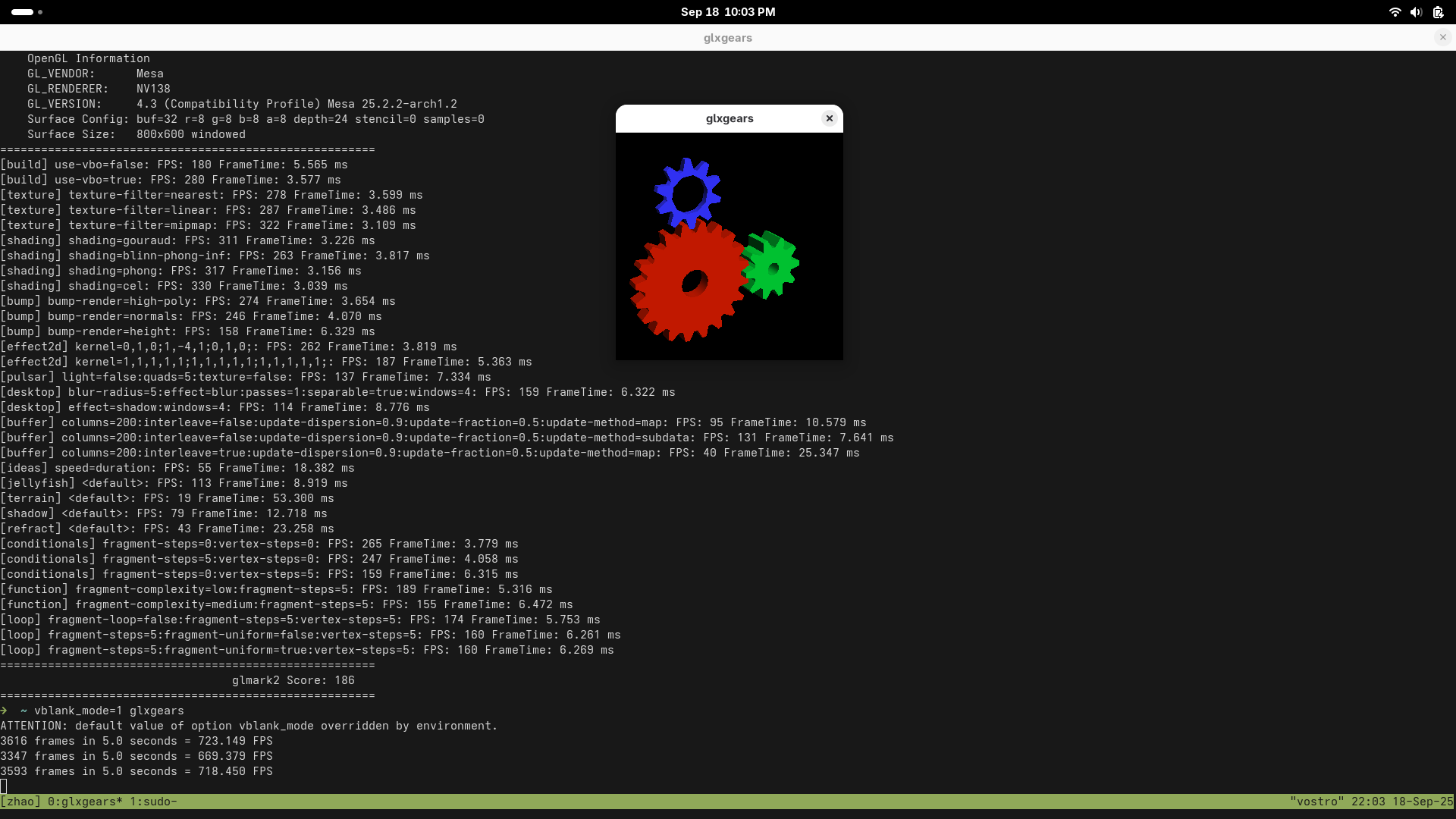Click the volume speaker icon
This screenshot has height=819, width=1456.
click(1416, 12)
